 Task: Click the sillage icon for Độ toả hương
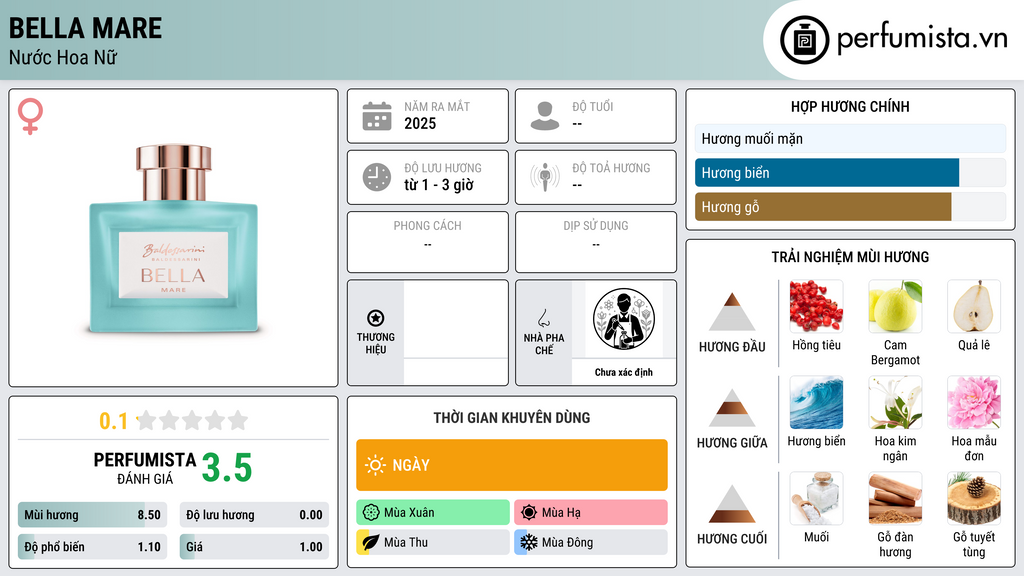[x=545, y=177]
